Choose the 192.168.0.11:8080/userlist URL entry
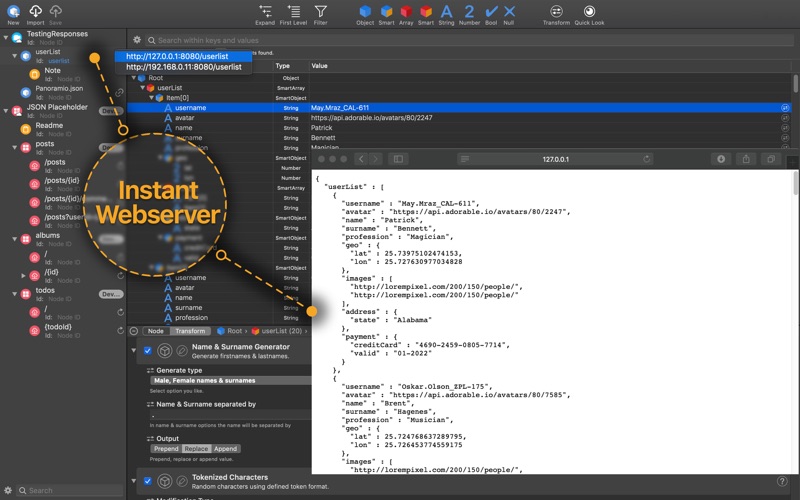The width and height of the screenshot is (800, 500). (184, 67)
